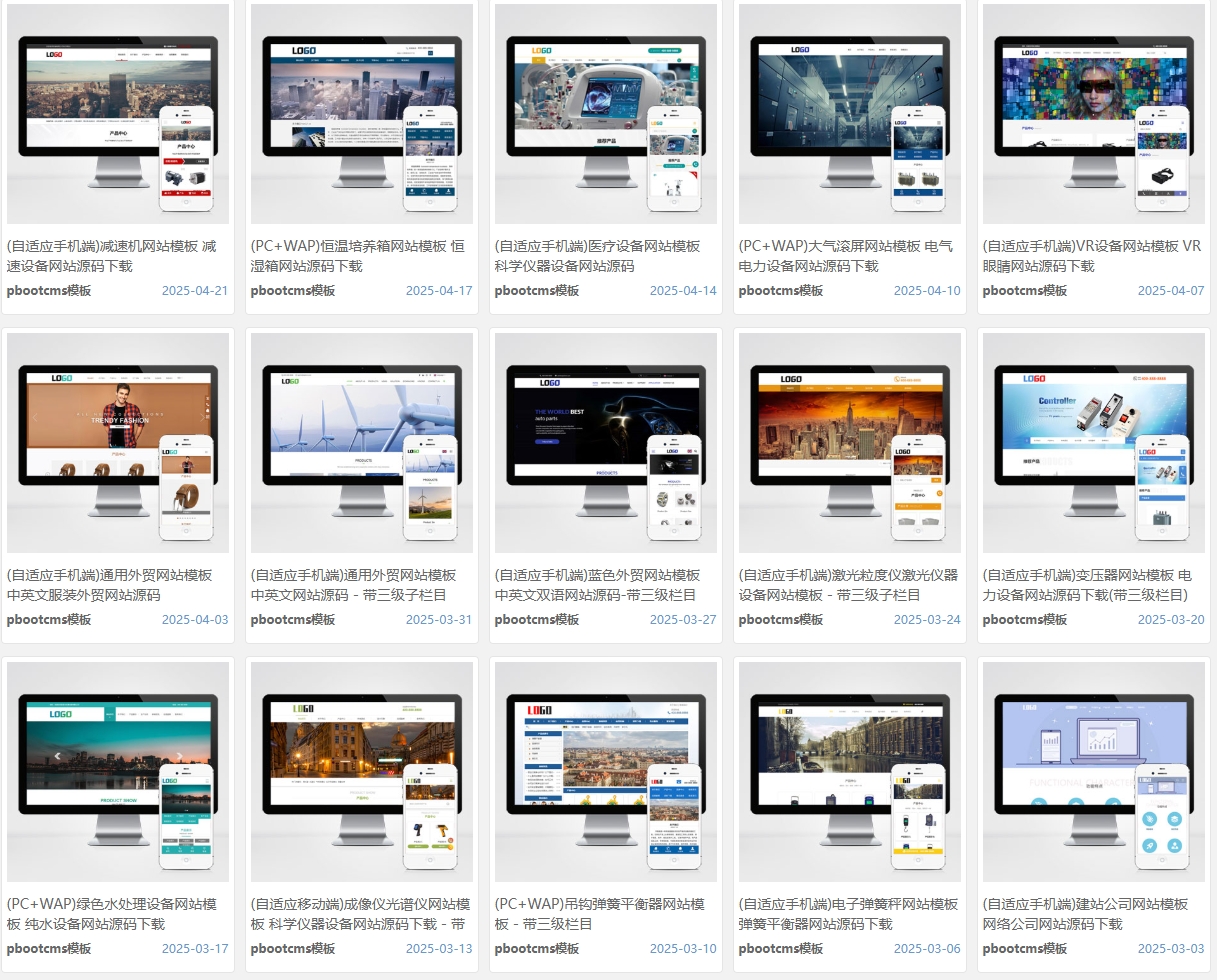Screen dimensions: 1217x980
Task: Open the 成像仪光谱仪网站模板 title link
Action: (x=360, y=914)
